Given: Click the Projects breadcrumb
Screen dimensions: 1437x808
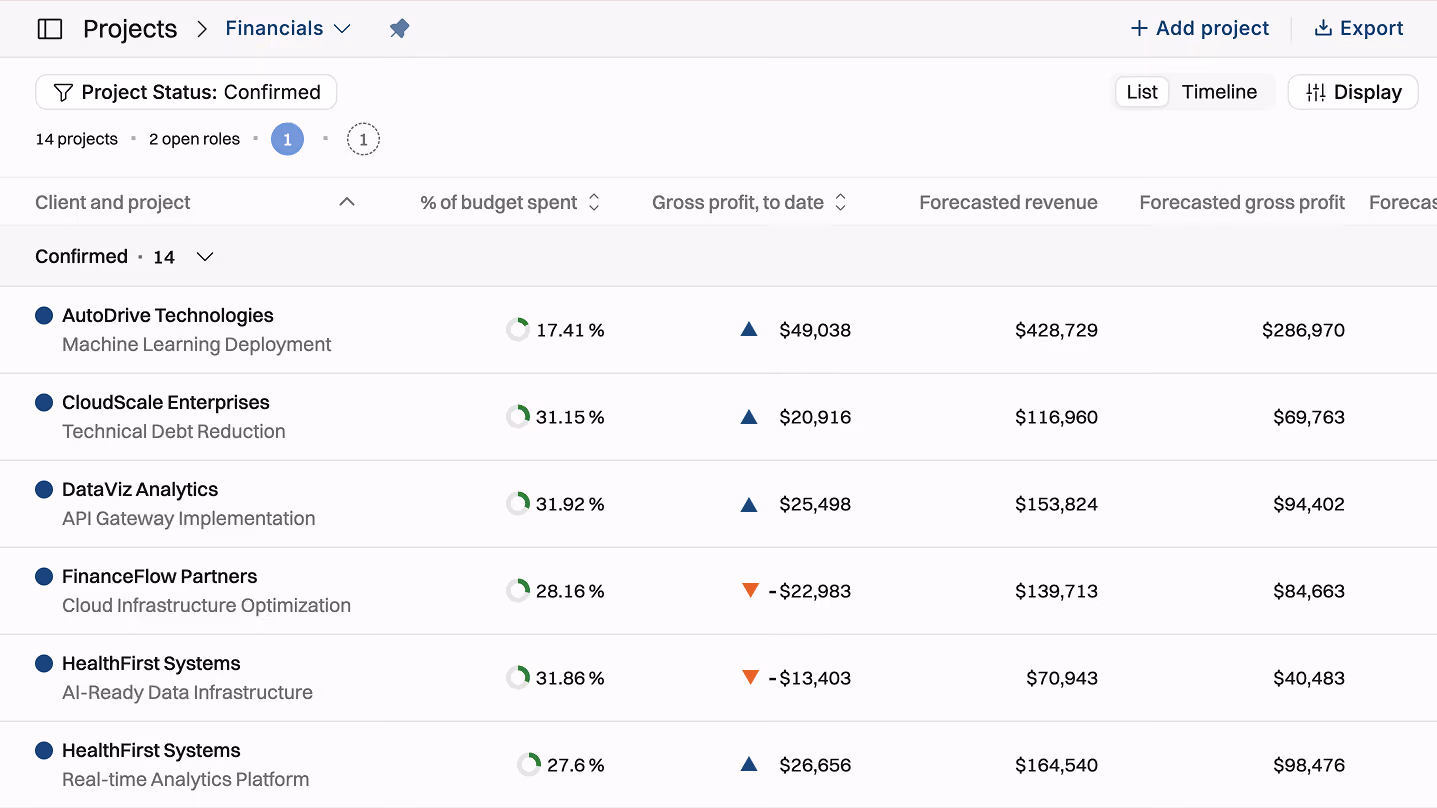Looking at the screenshot, I should pyautogui.click(x=130, y=29).
